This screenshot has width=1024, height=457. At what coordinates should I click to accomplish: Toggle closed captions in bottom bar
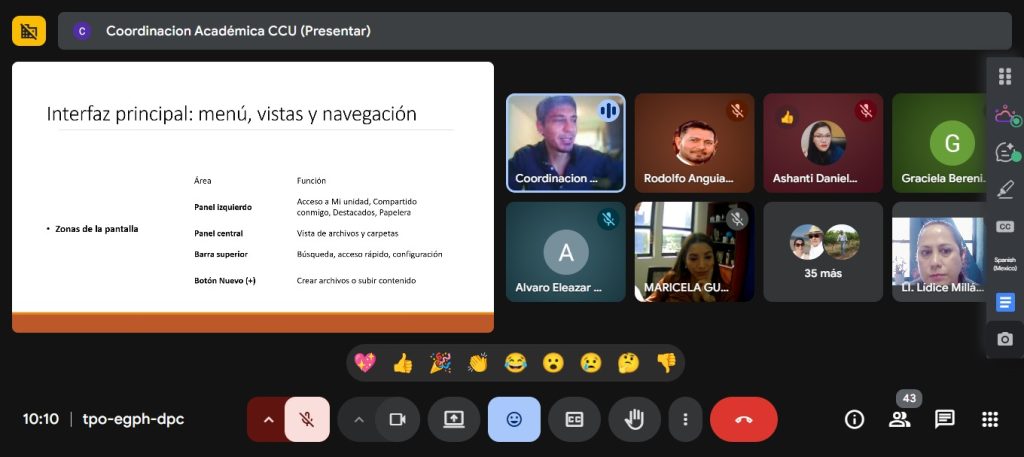click(x=574, y=419)
